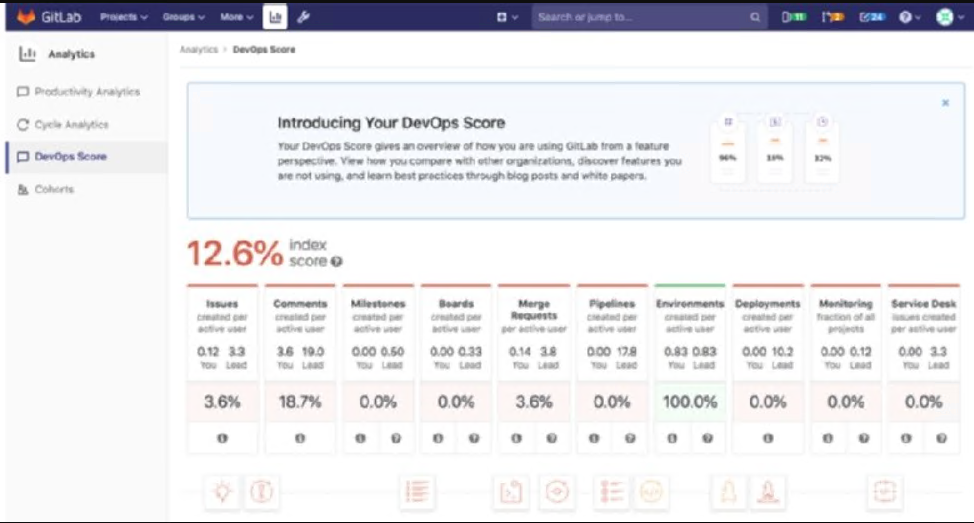Open Admin Area via wrench icon
Viewport: 974px width, 523px height.
coord(303,17)
